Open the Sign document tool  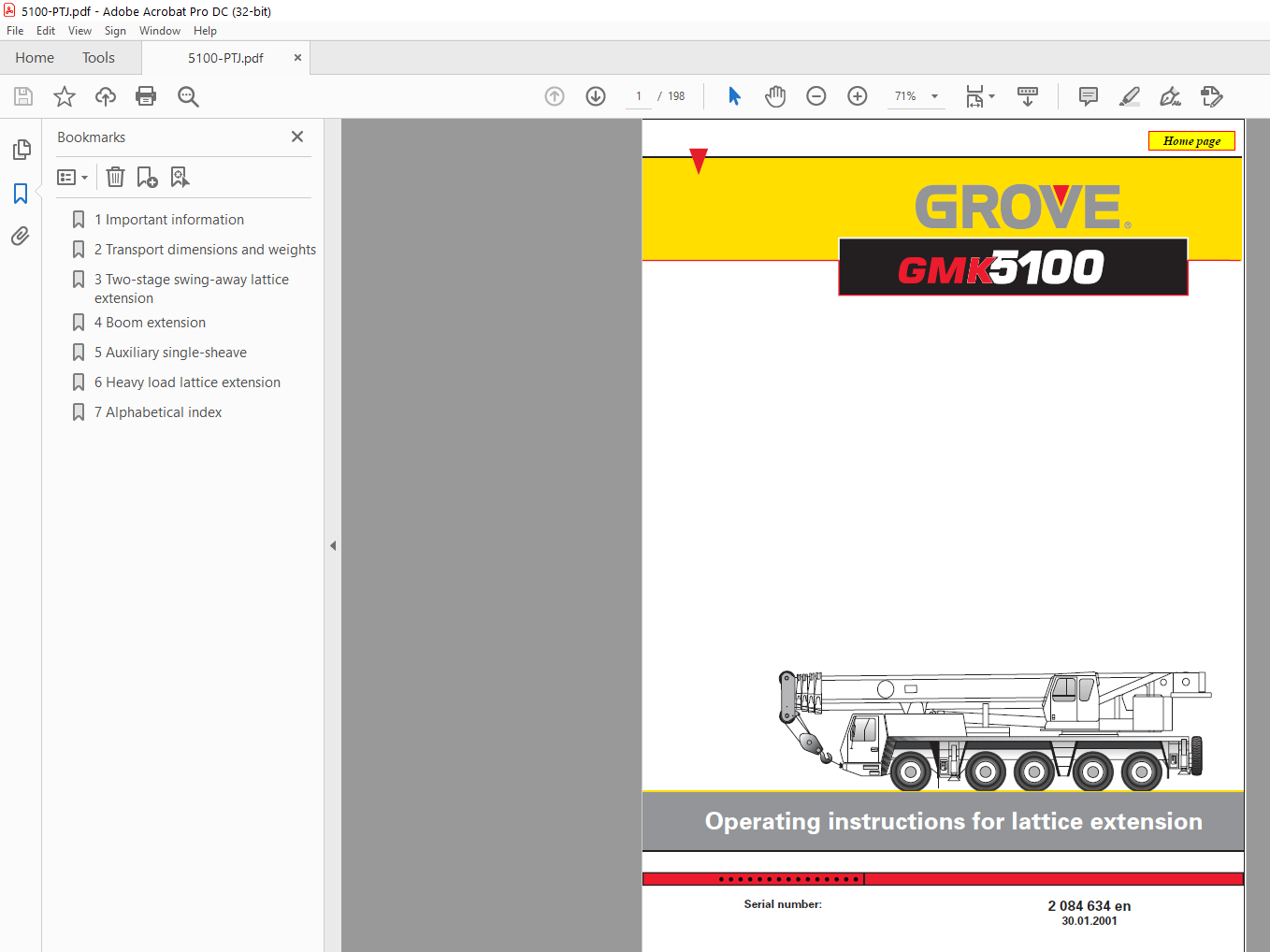(1170, 96)
